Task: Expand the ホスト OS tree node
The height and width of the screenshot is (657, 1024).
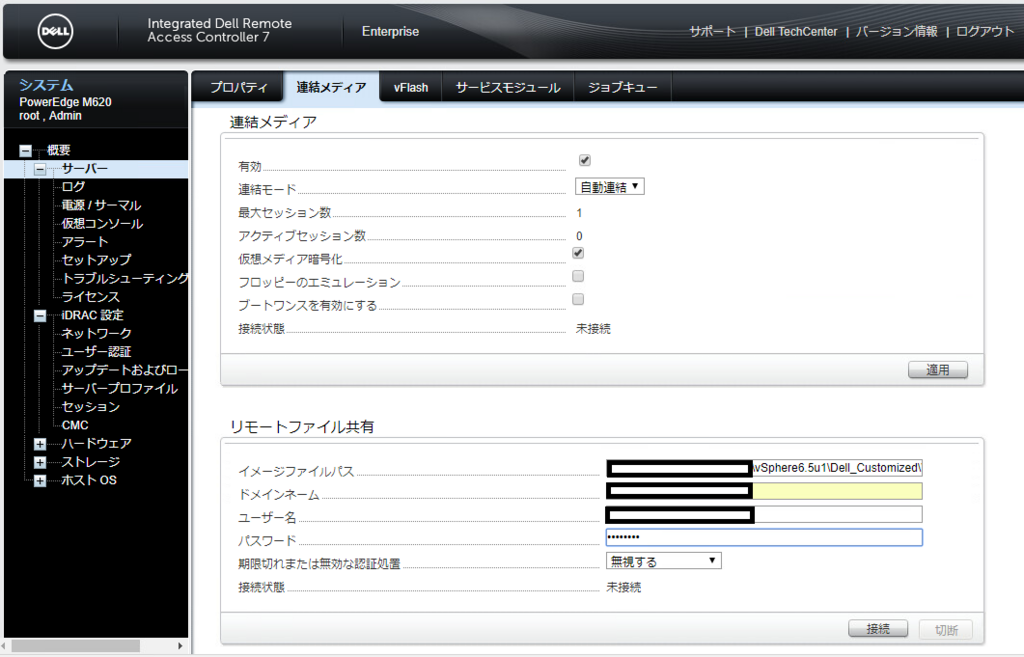Action: (40, 481)
